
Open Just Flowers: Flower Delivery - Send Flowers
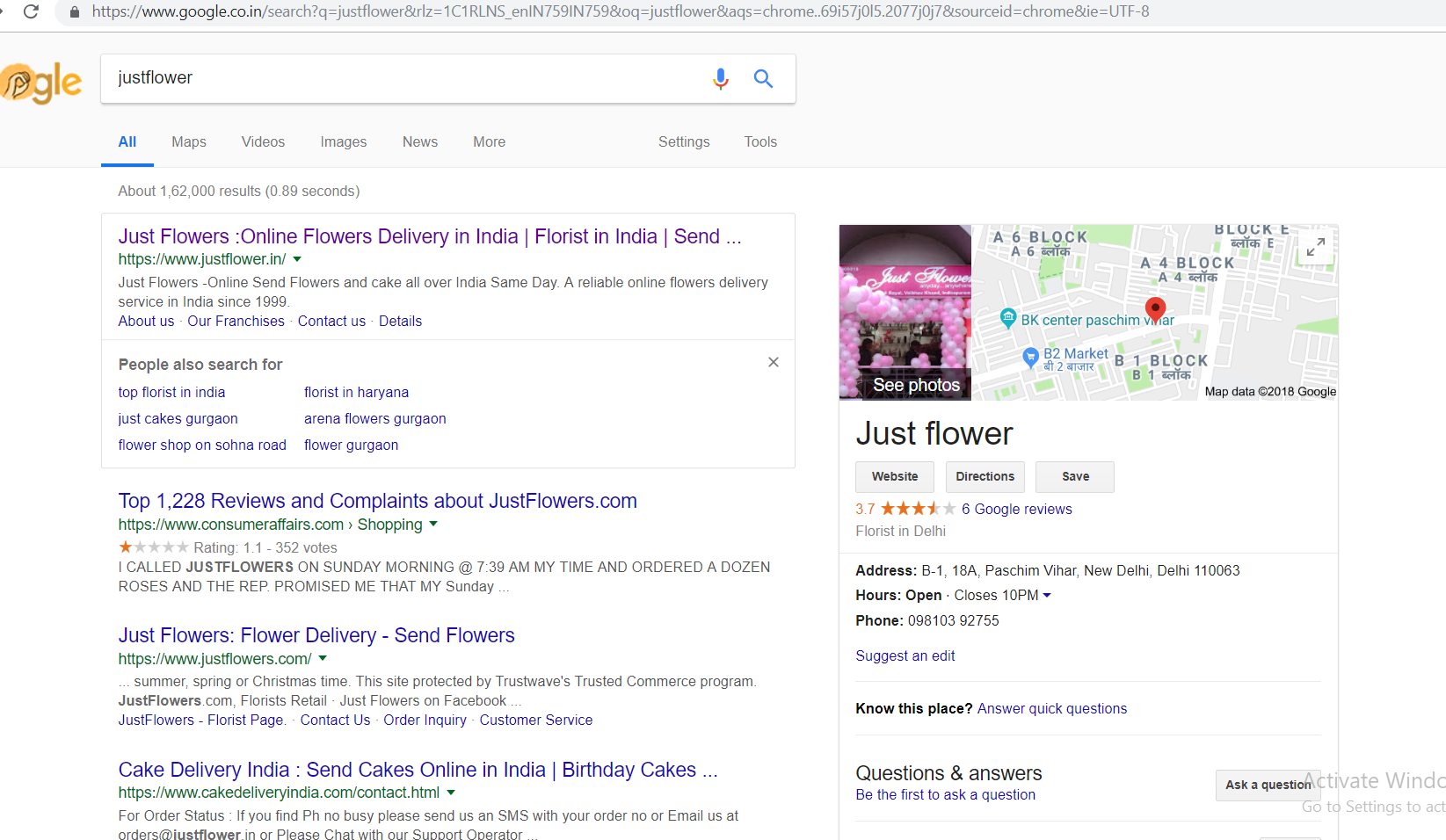pyautogui.click(x=316, y=635)
